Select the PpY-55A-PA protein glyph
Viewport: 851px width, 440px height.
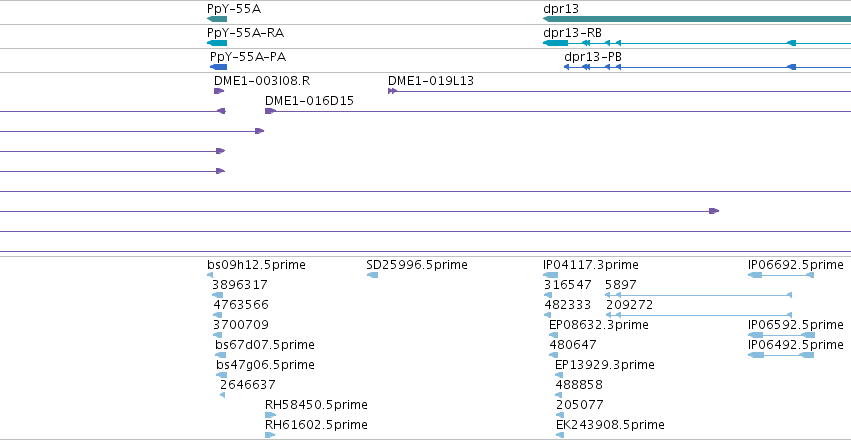219,67
